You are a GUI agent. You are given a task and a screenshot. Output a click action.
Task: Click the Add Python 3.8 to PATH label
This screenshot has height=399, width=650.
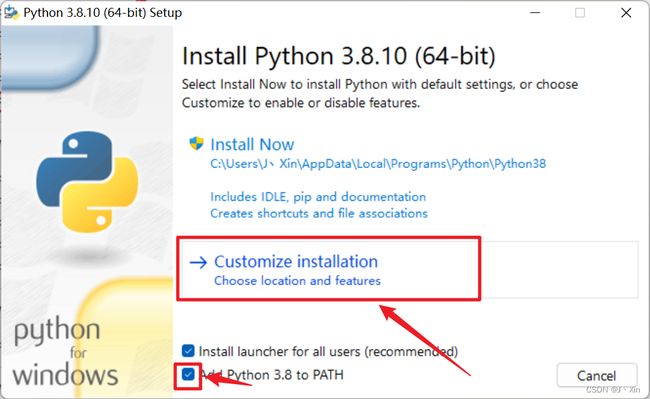272,375
